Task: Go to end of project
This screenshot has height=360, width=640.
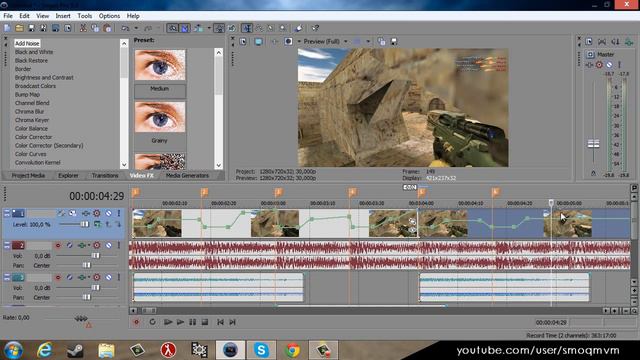Action: pyautogui.click(x=232, y=322)
